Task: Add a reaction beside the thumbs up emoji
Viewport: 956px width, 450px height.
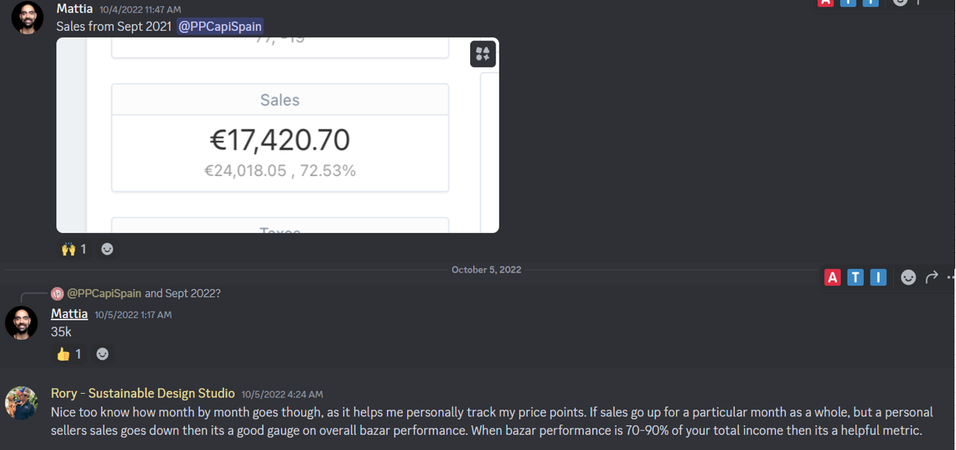Action: point(102,354)
